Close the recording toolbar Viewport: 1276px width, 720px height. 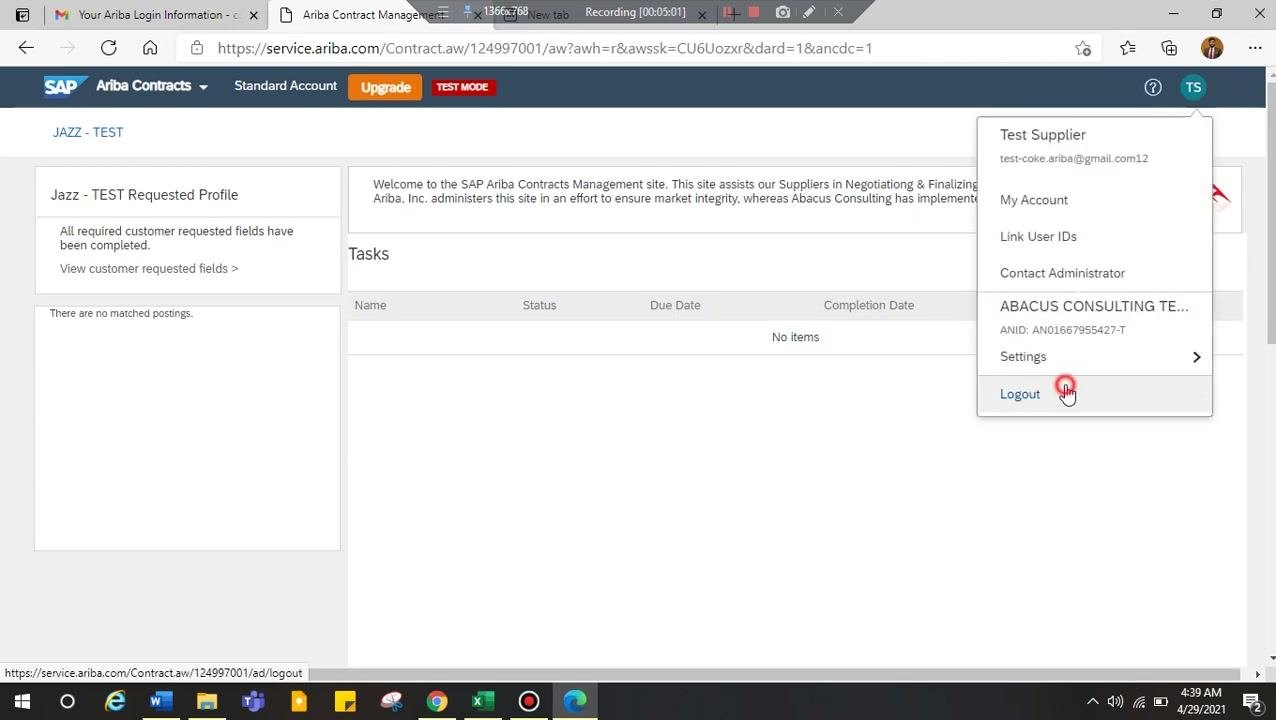[x=838, y=13]
